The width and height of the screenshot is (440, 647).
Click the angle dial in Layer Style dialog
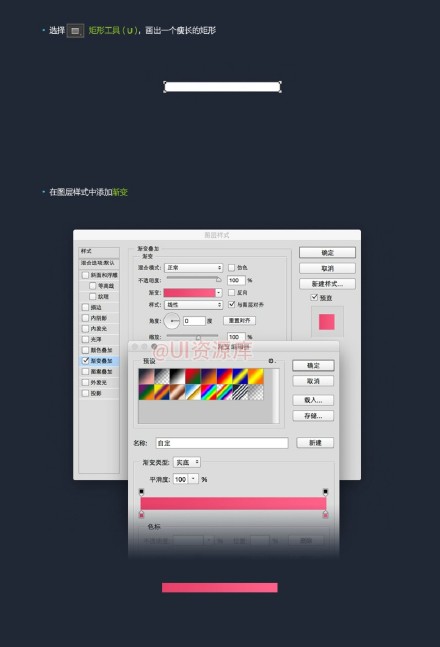pyautogui.click(x=172, y=321)
